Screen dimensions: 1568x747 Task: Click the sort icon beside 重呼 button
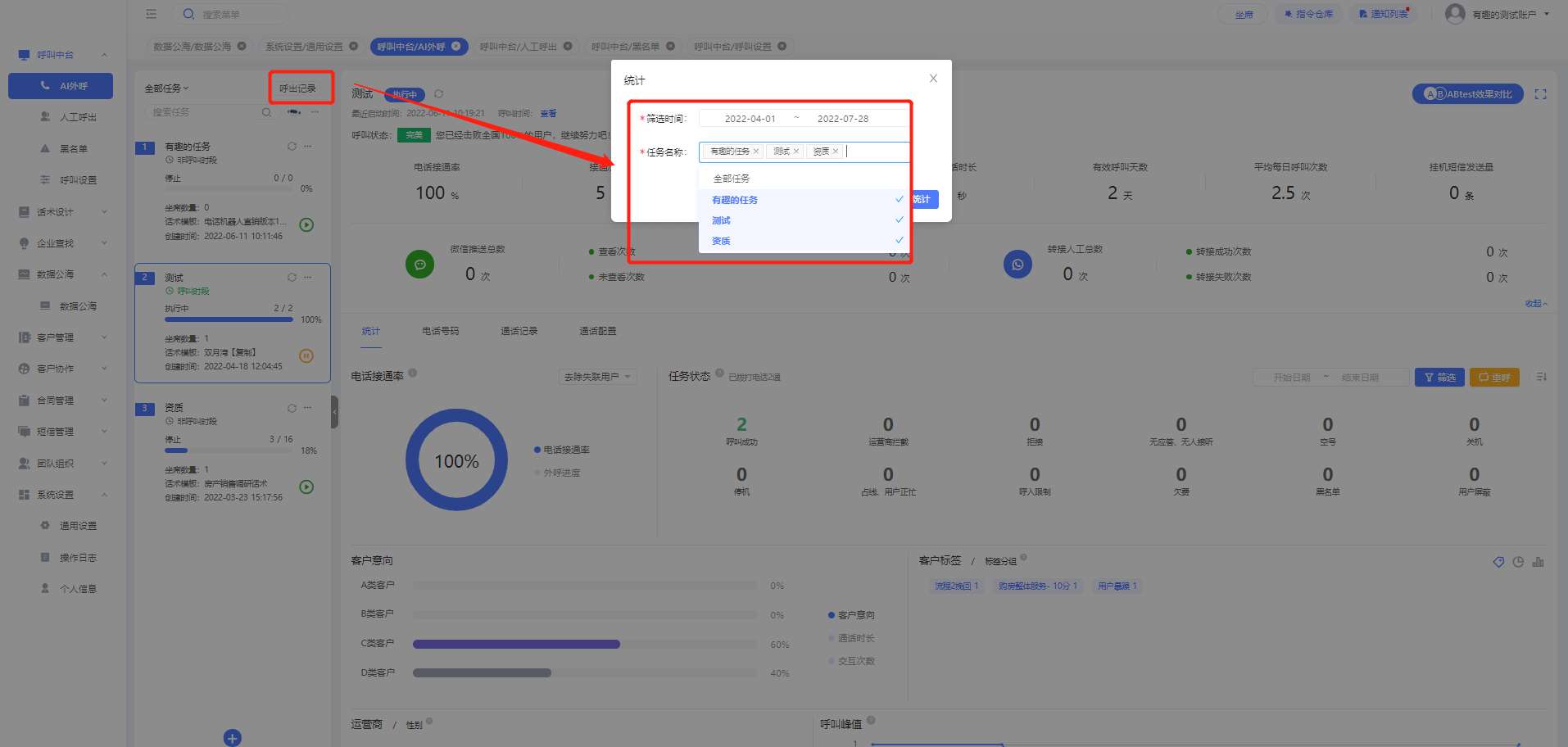click(1541, 377)
